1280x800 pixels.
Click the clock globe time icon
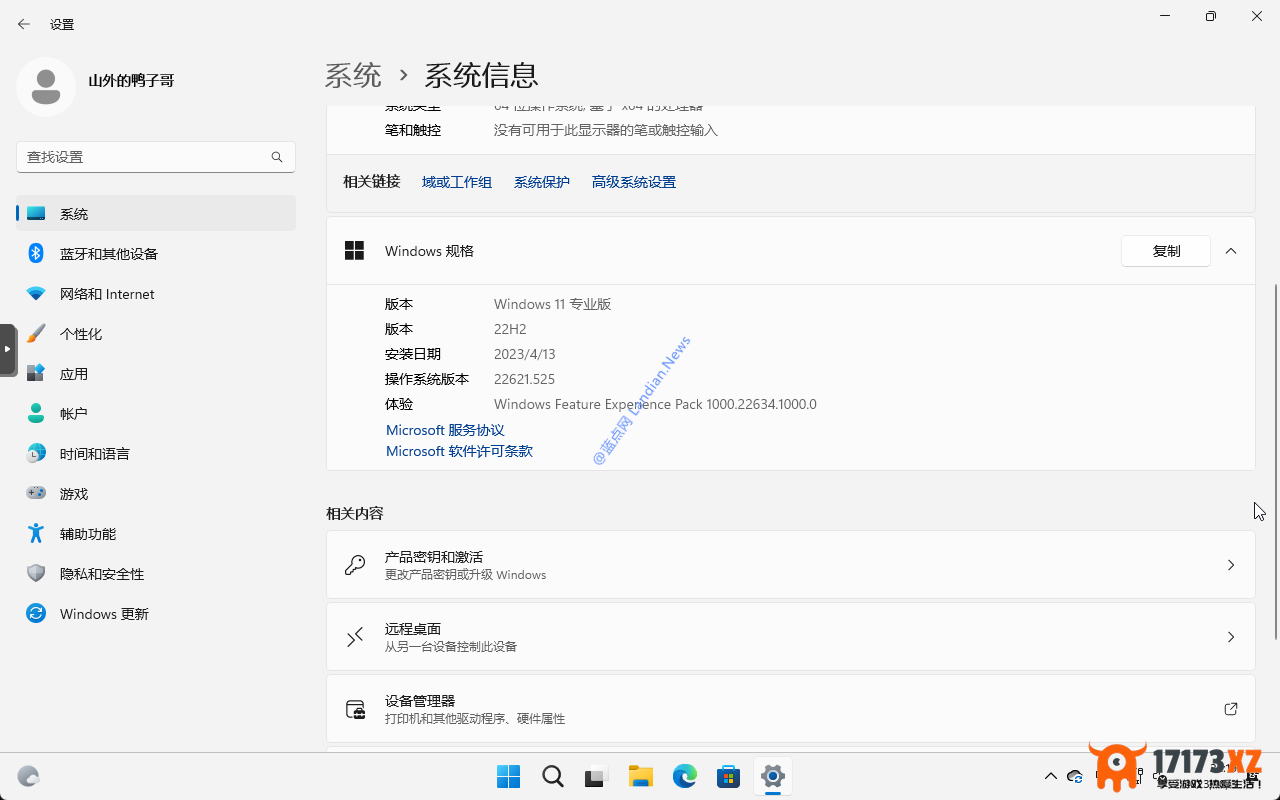point(36,453)
